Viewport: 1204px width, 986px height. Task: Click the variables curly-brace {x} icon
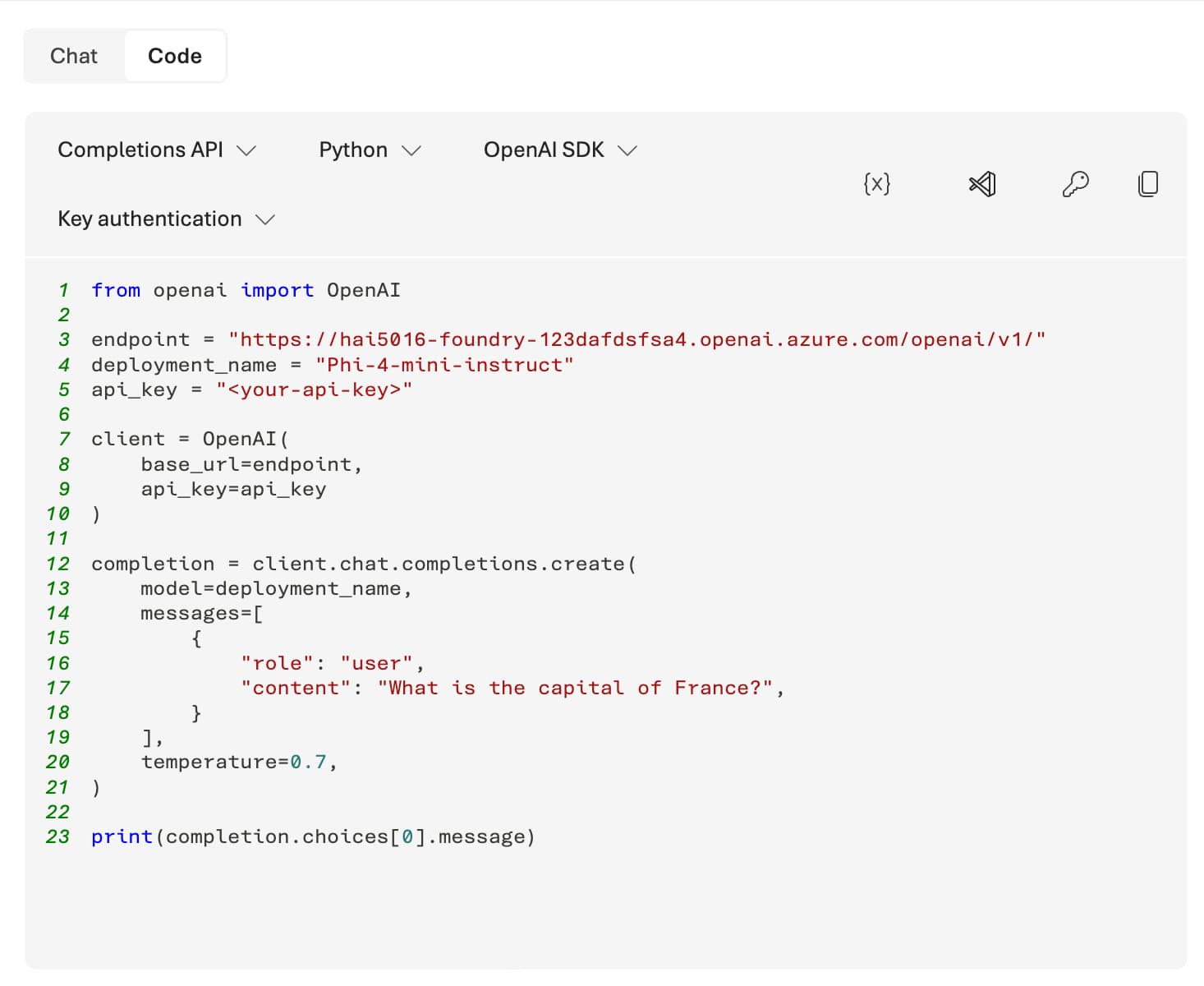point(876,183)
